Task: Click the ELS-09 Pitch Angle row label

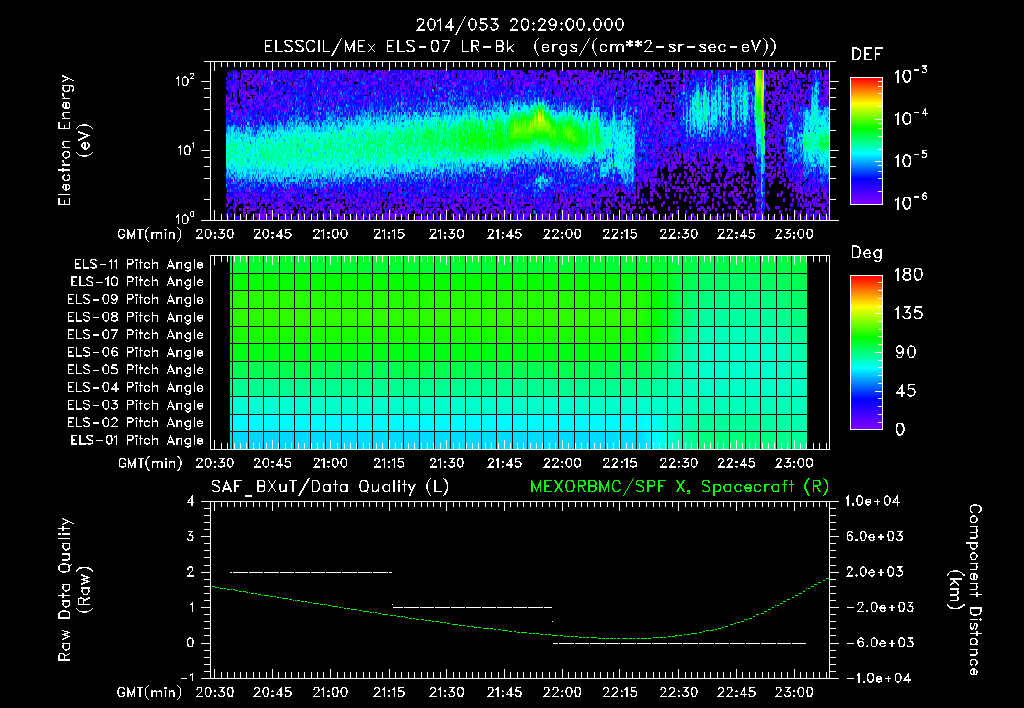Action: pos(136,300)
